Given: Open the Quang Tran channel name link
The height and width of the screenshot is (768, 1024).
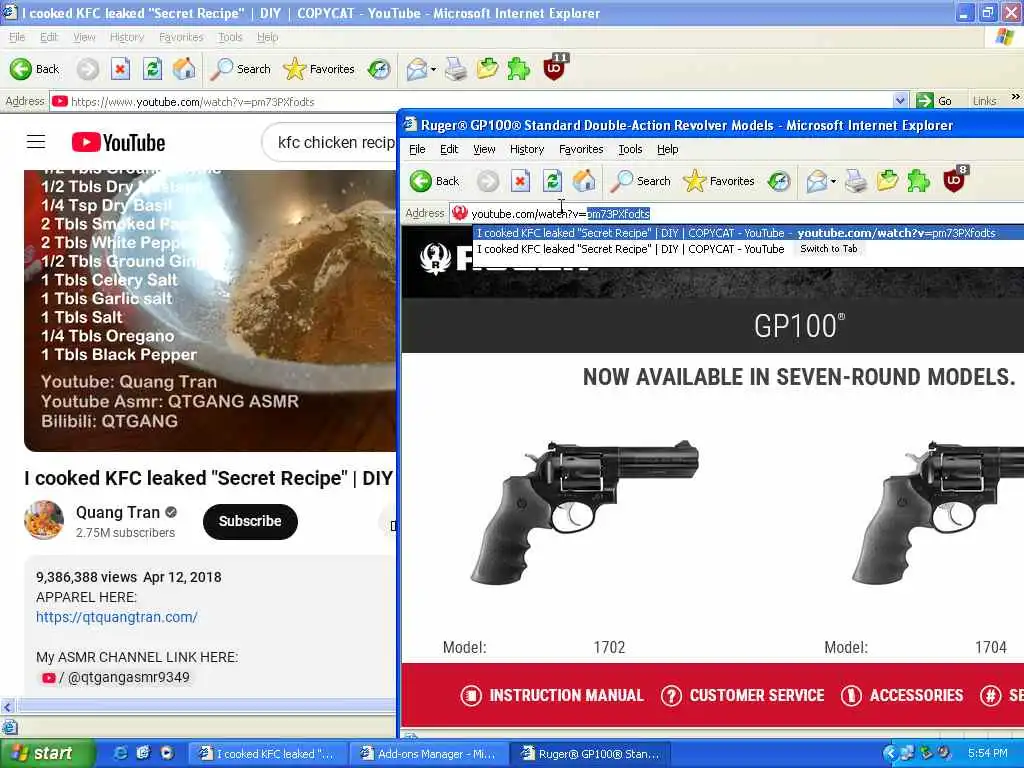Looking at the screenshot, I should coord(118,513).
